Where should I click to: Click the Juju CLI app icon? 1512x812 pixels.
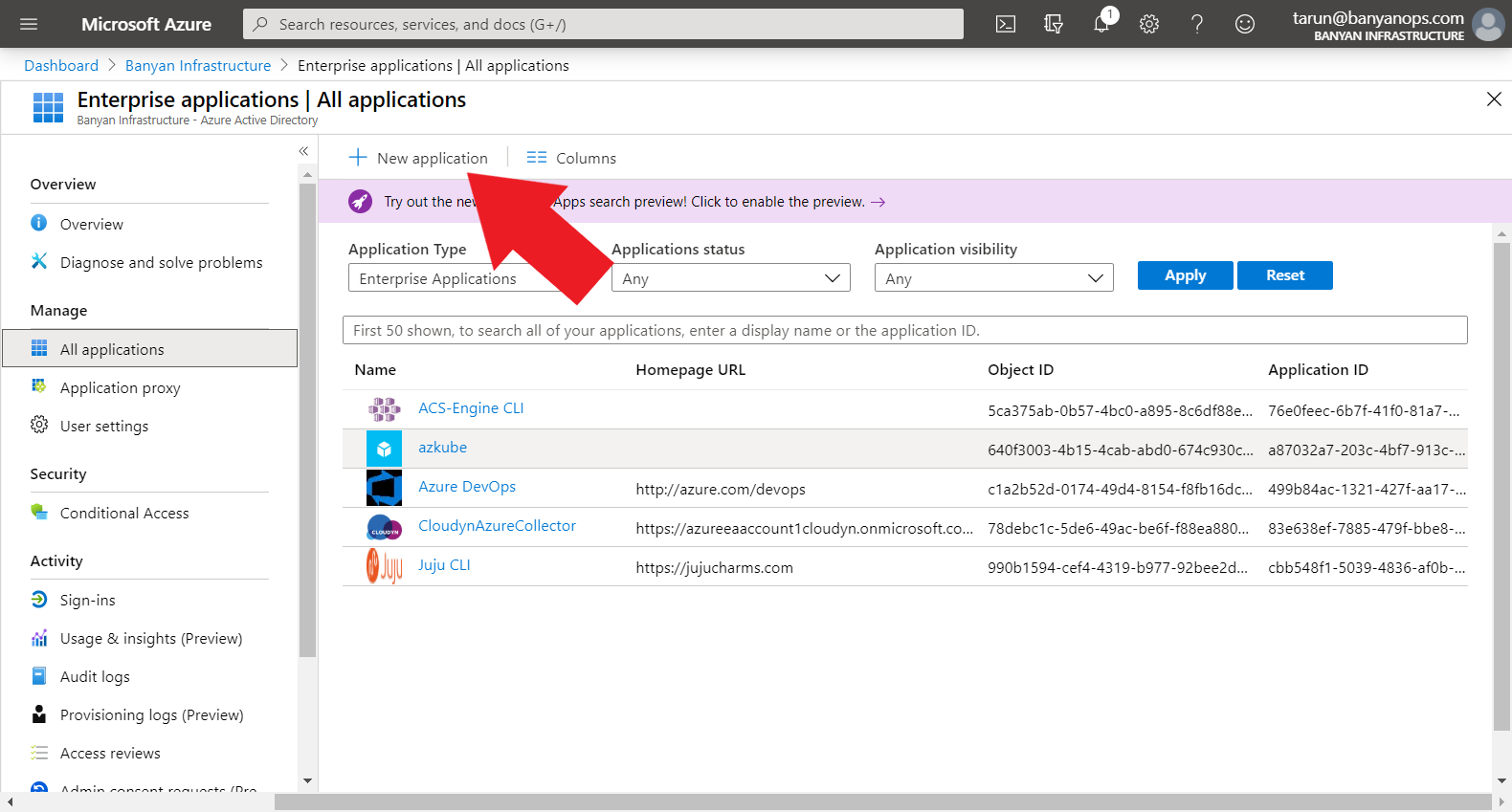(384, 566)
